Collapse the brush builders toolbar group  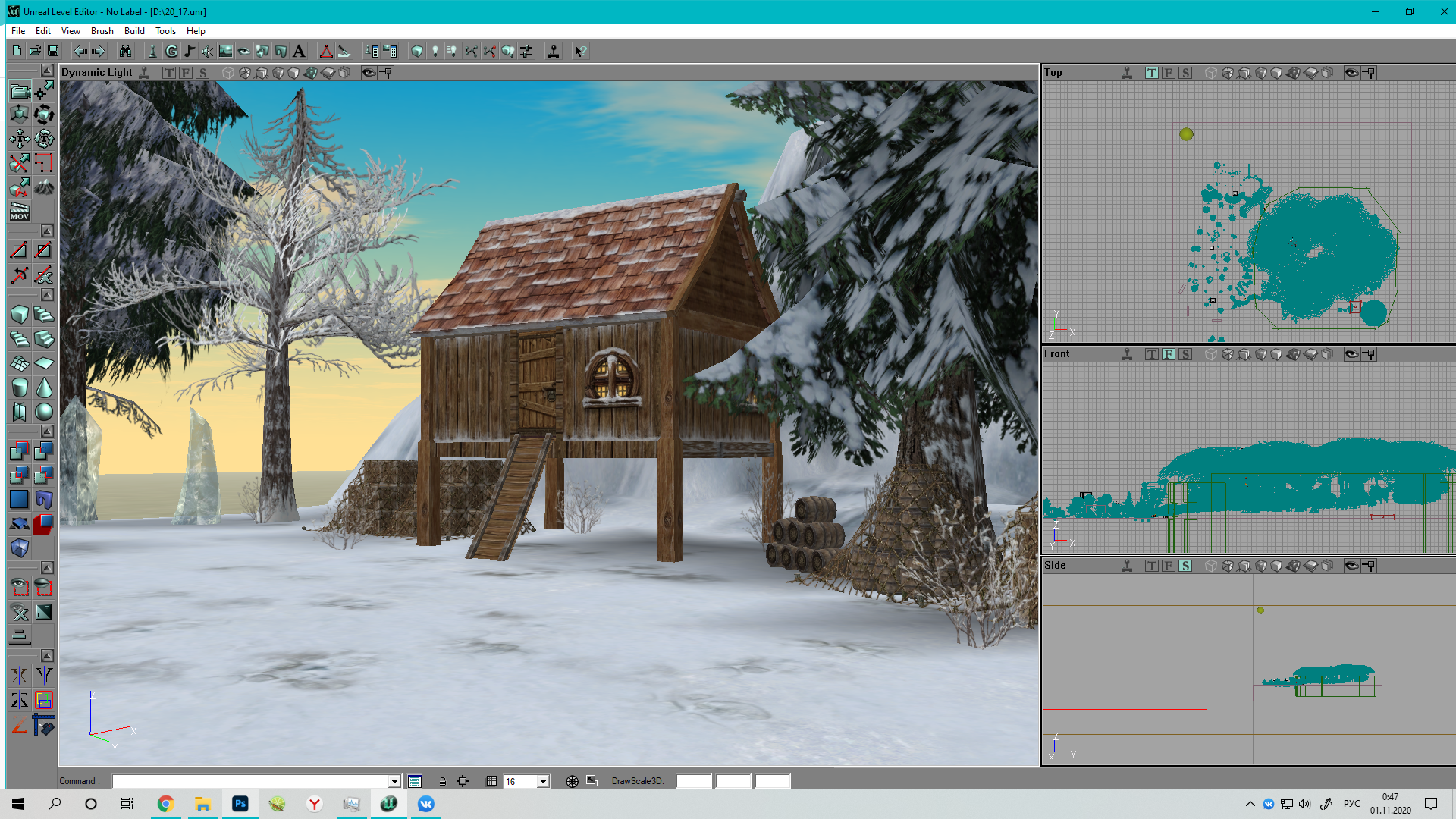[47, 295]
